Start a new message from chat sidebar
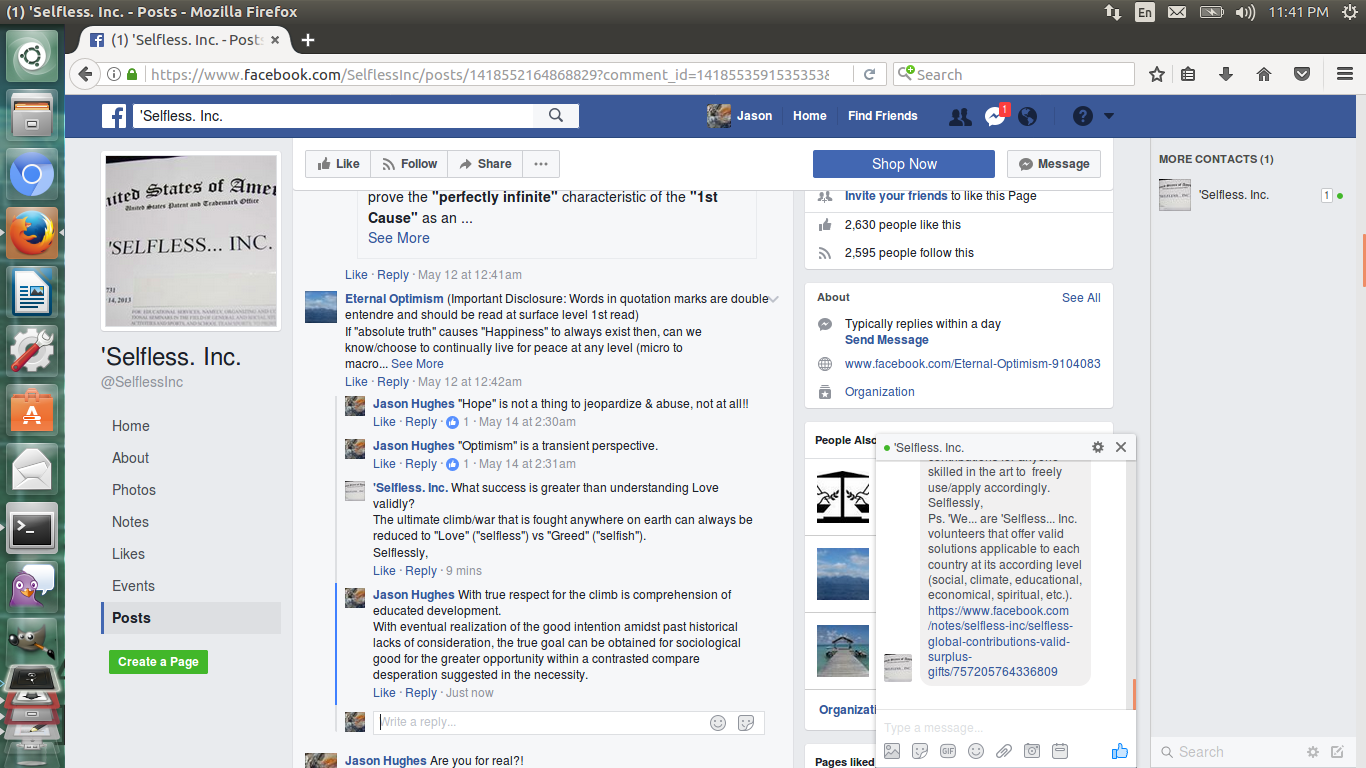The image size is (1366, 768). [1338, 752]
